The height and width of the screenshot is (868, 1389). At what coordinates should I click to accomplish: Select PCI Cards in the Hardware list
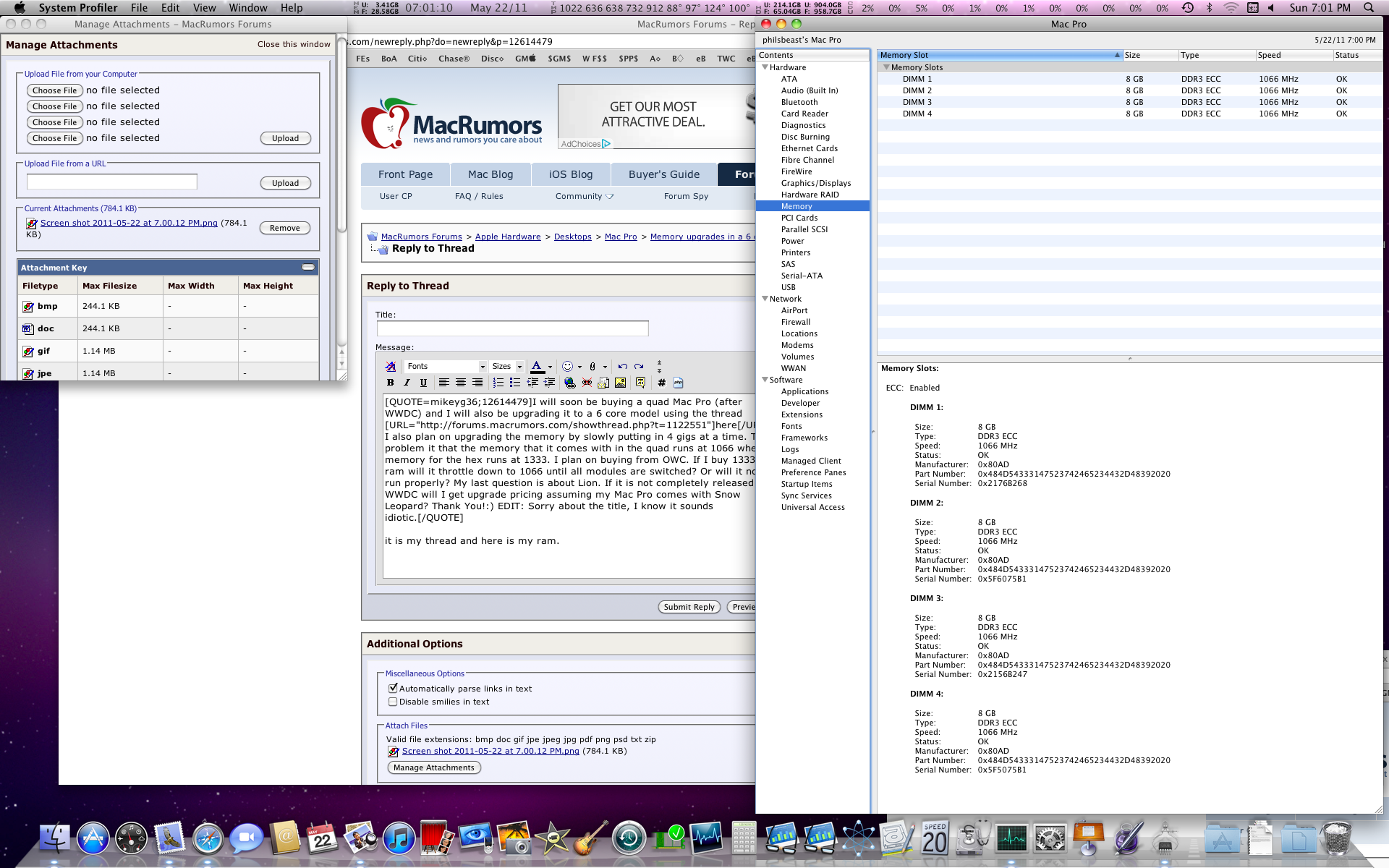click(799, 218)
